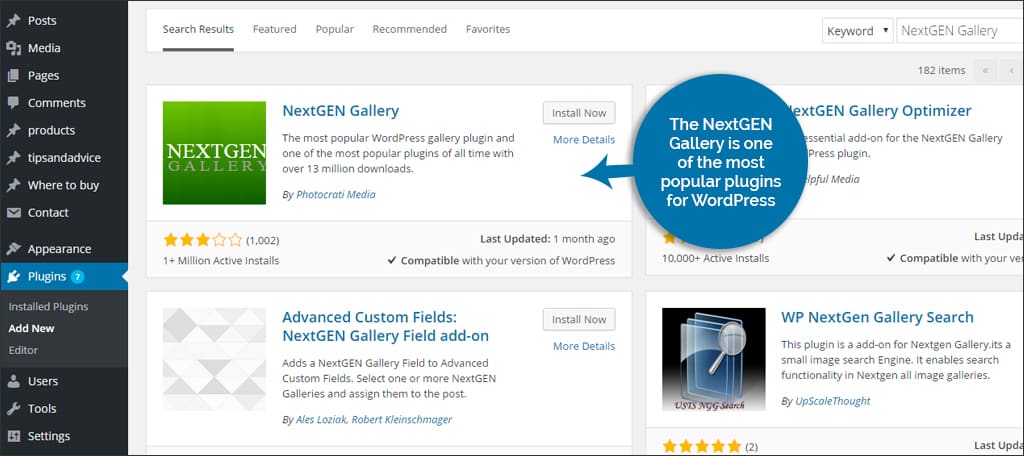This screenshot has height=456, width=1024.
Task: Click the Advanced Custom Fields plugin thumbnail
Action: [214, 359]
